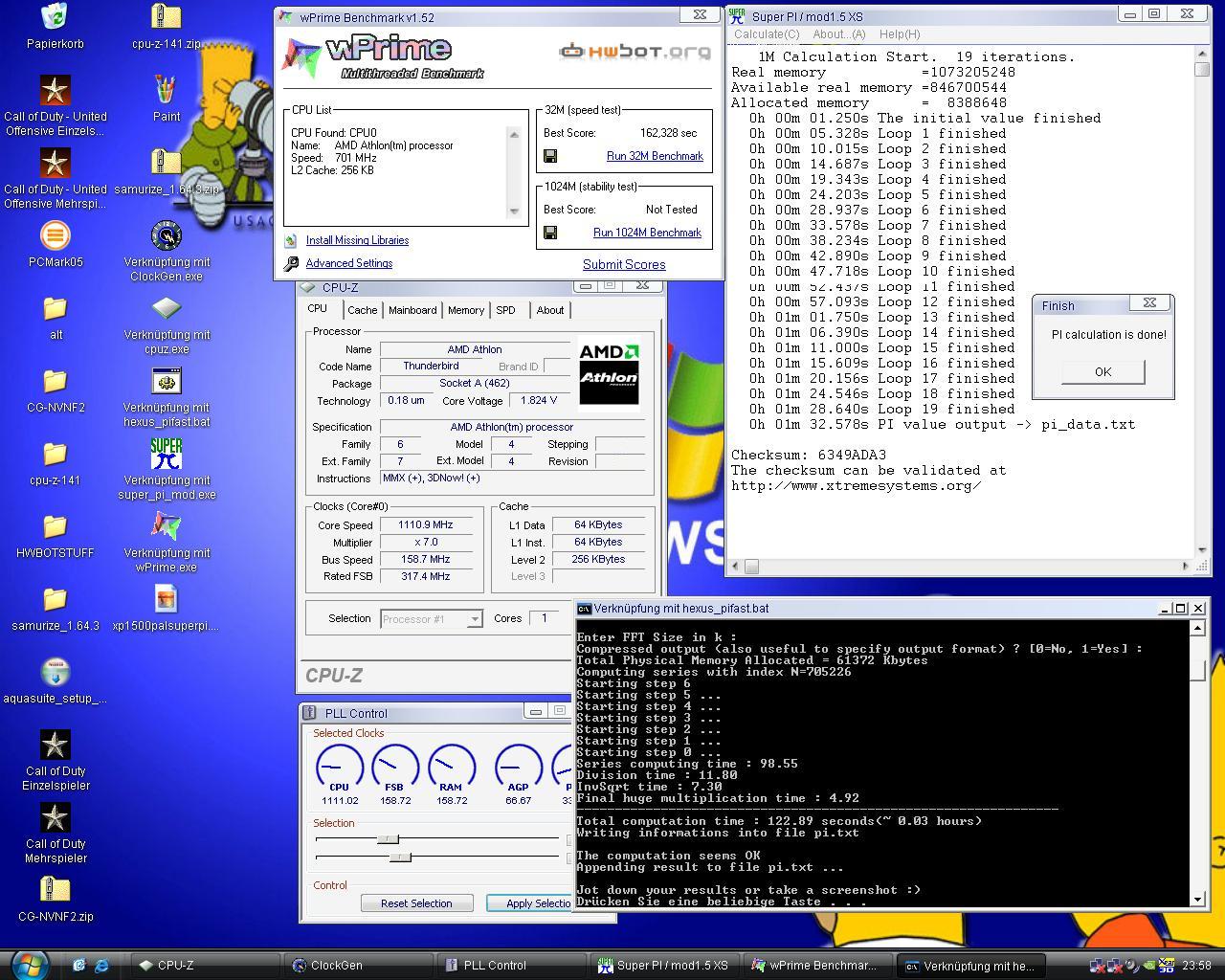
Task: Open the Paint desktop shortcut
Action: 167,91
